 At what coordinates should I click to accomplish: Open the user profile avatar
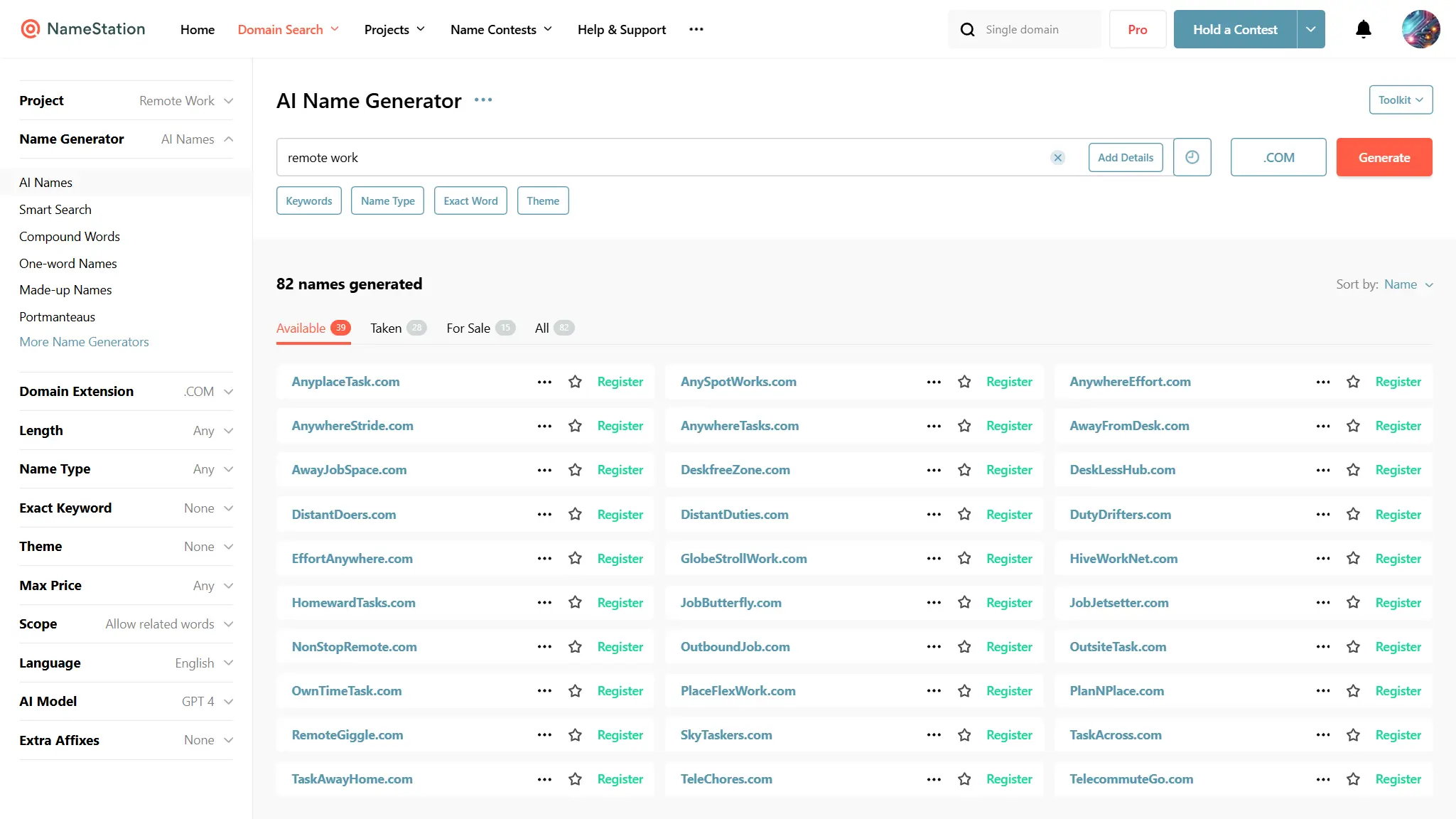coord(1420,29)
